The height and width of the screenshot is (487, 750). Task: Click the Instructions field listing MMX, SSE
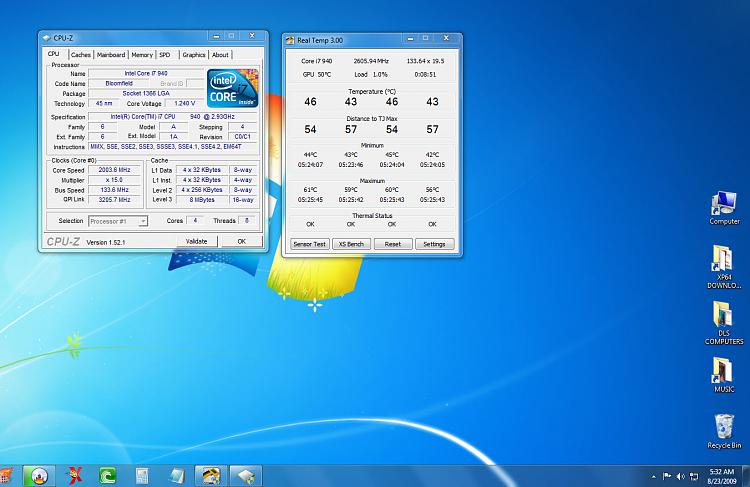(x=173, y=147)
